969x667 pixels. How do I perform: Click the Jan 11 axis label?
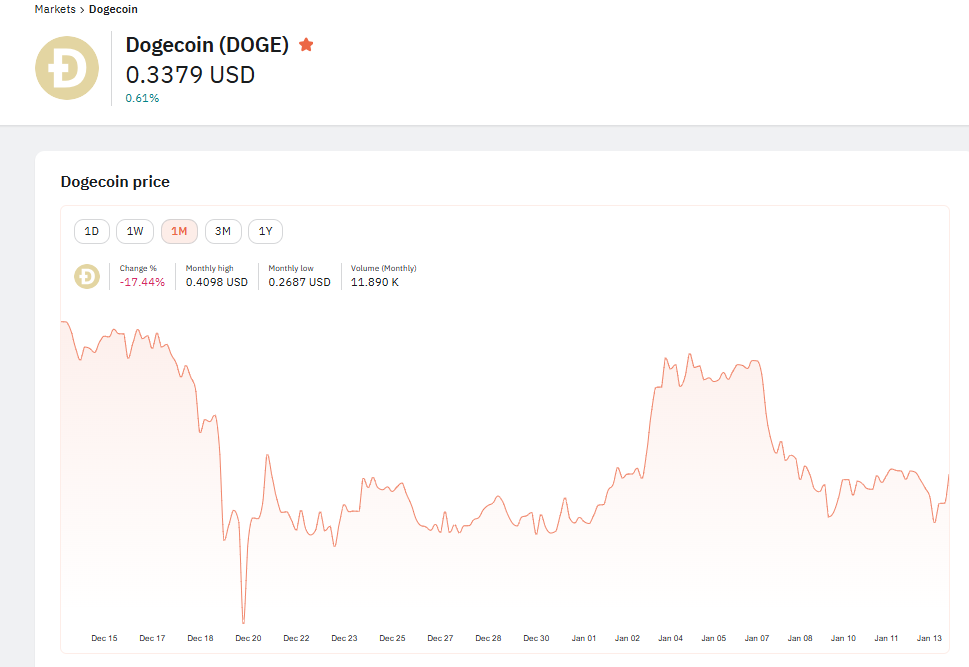pos(886,638)
